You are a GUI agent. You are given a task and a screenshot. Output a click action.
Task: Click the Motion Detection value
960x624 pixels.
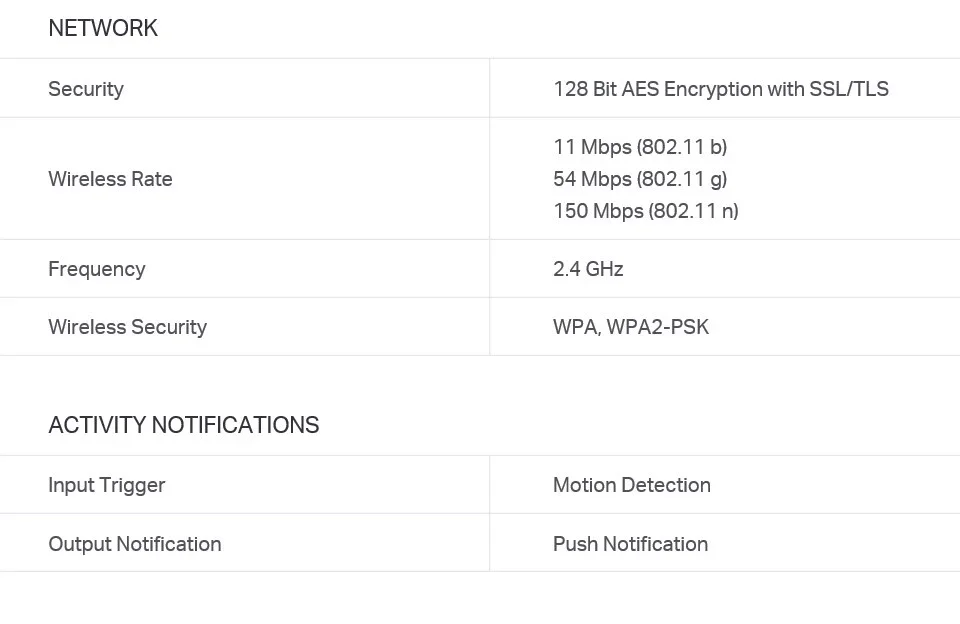(x=632, y=485)
